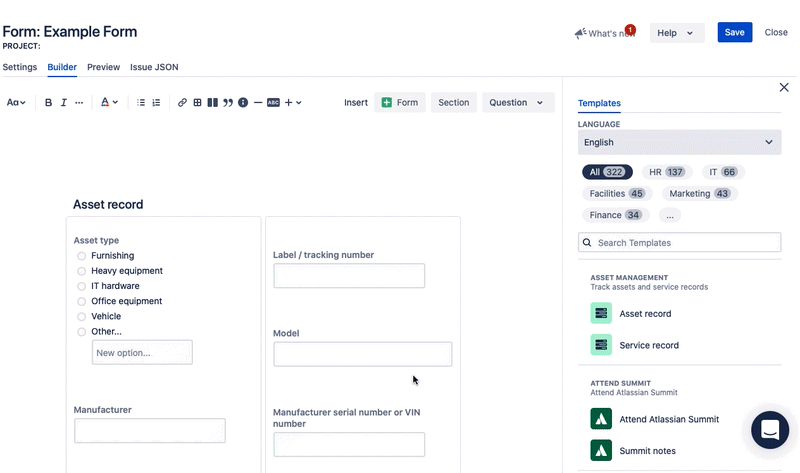Insert a table using grid icon
Image resolution: width=800 pixels, height=473 pixels.
(197, 103)
